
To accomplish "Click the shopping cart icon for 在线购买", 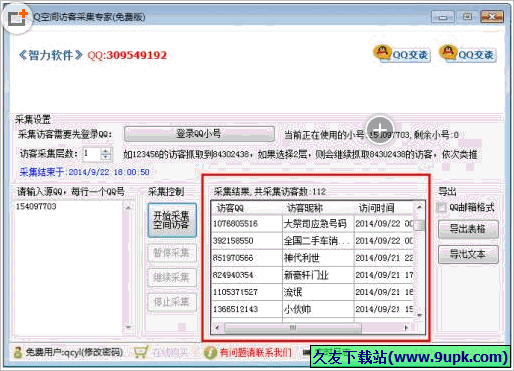I will coord(140,352).
